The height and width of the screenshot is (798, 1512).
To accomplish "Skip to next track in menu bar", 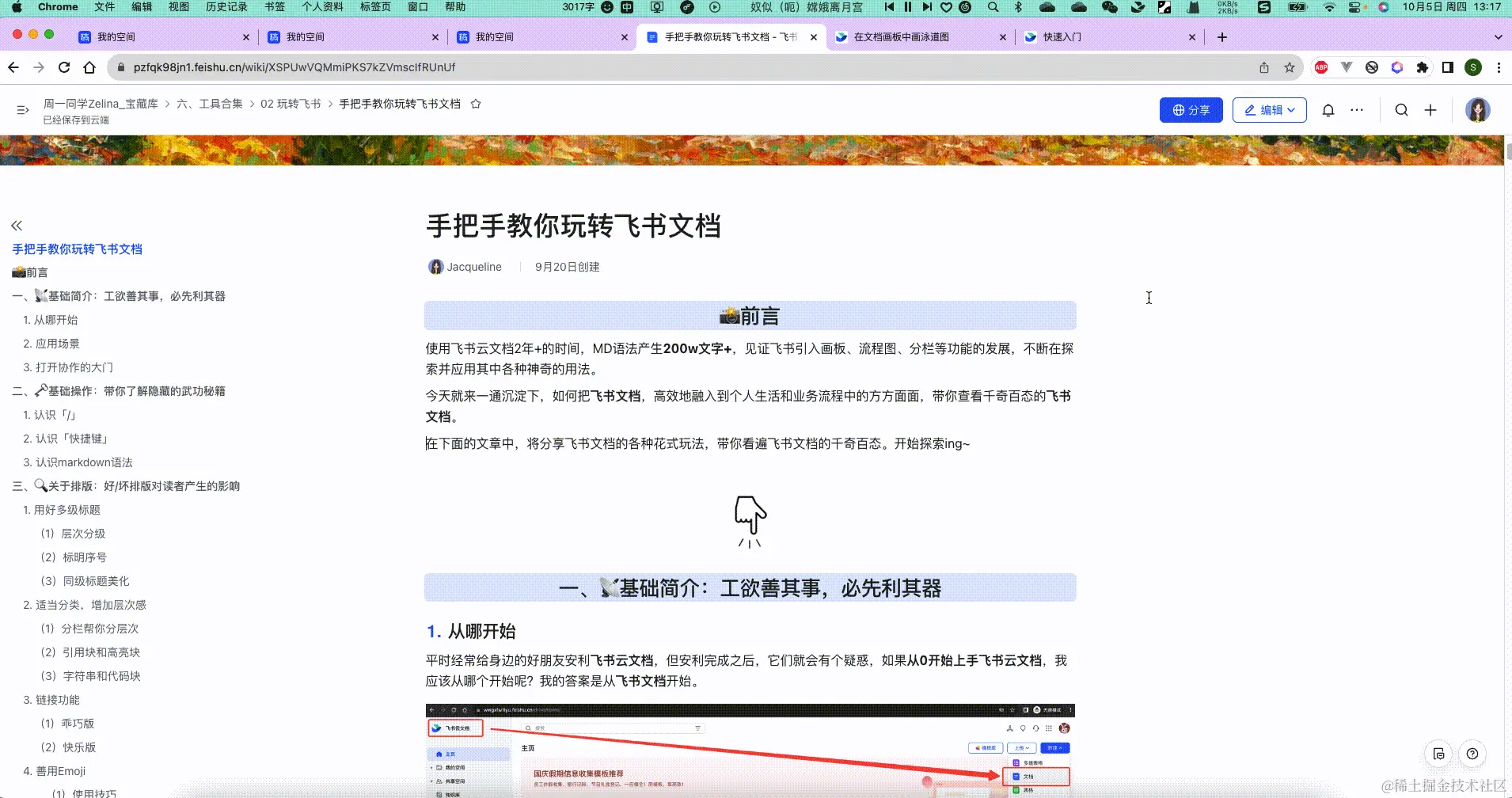I will point(927,7).
